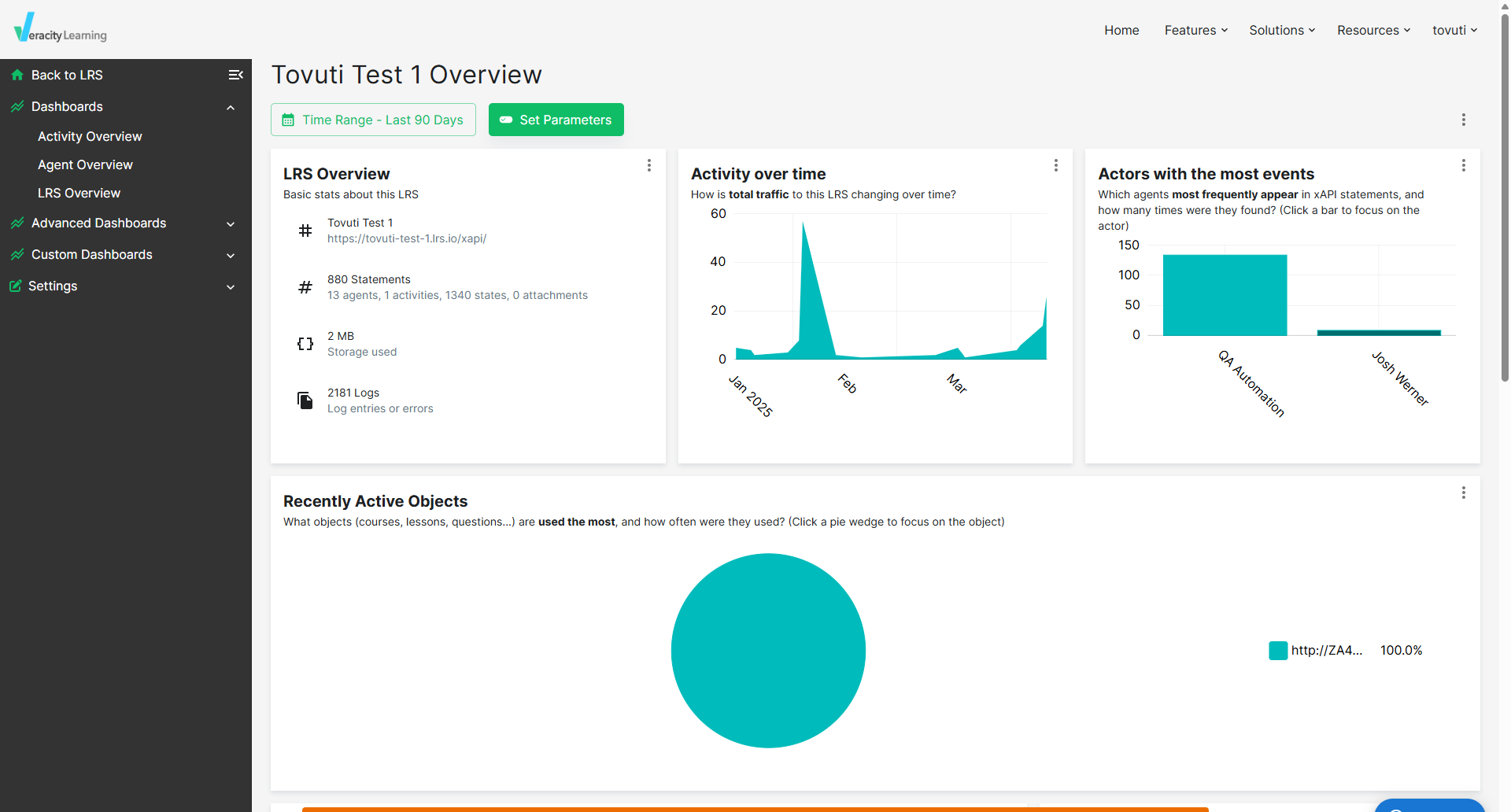Click the Set Parameters button
Screen dimensions: 1511x812
[x=556, y=120]
